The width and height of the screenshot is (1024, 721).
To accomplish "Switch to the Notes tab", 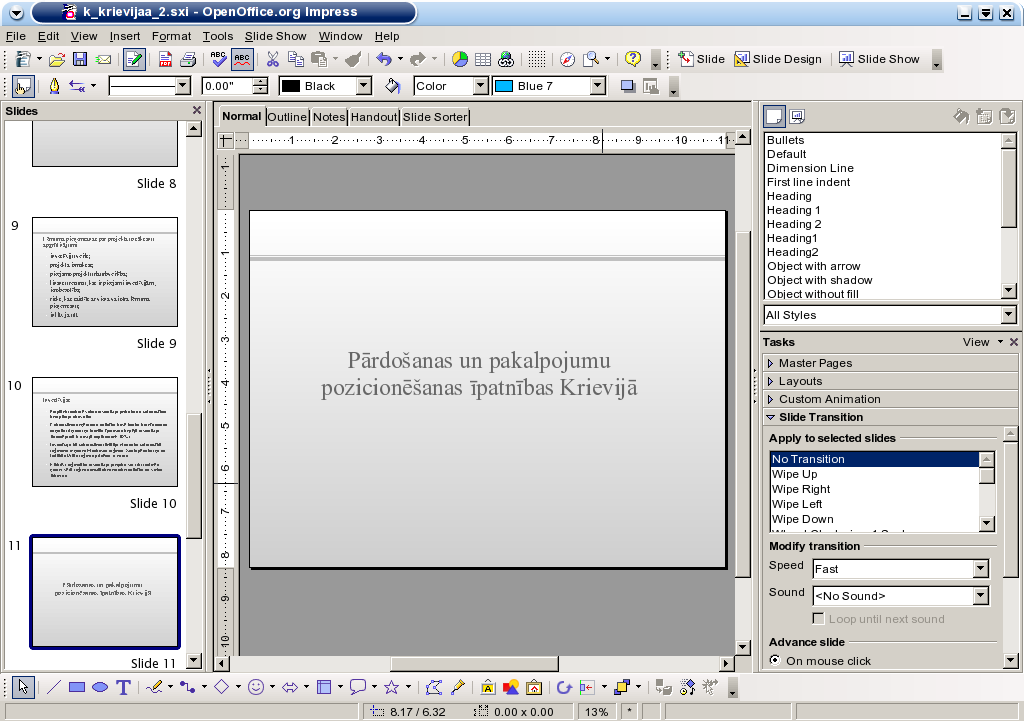I will point(328,117).
